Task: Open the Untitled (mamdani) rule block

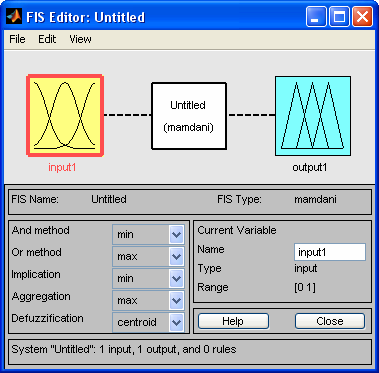Action: 189,116
